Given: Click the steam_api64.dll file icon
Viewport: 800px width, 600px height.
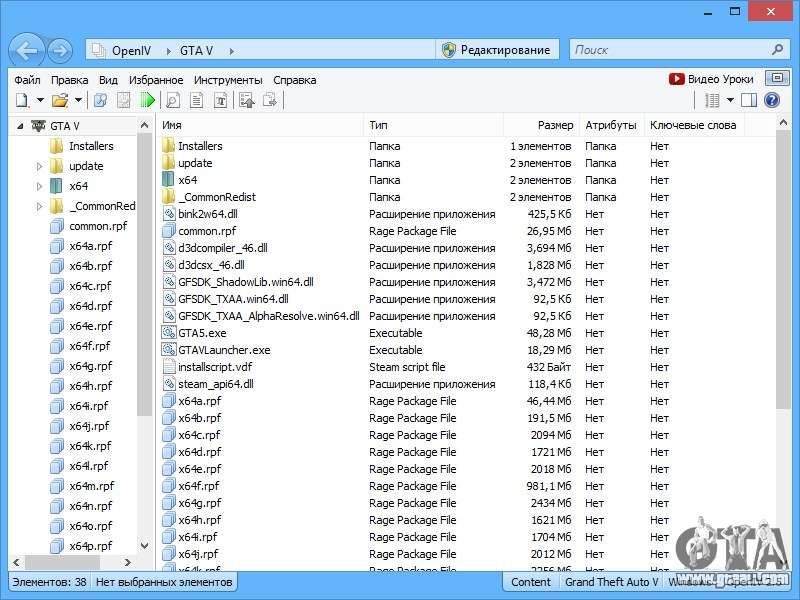Looking at the screenshot, I should pos(168,384).
